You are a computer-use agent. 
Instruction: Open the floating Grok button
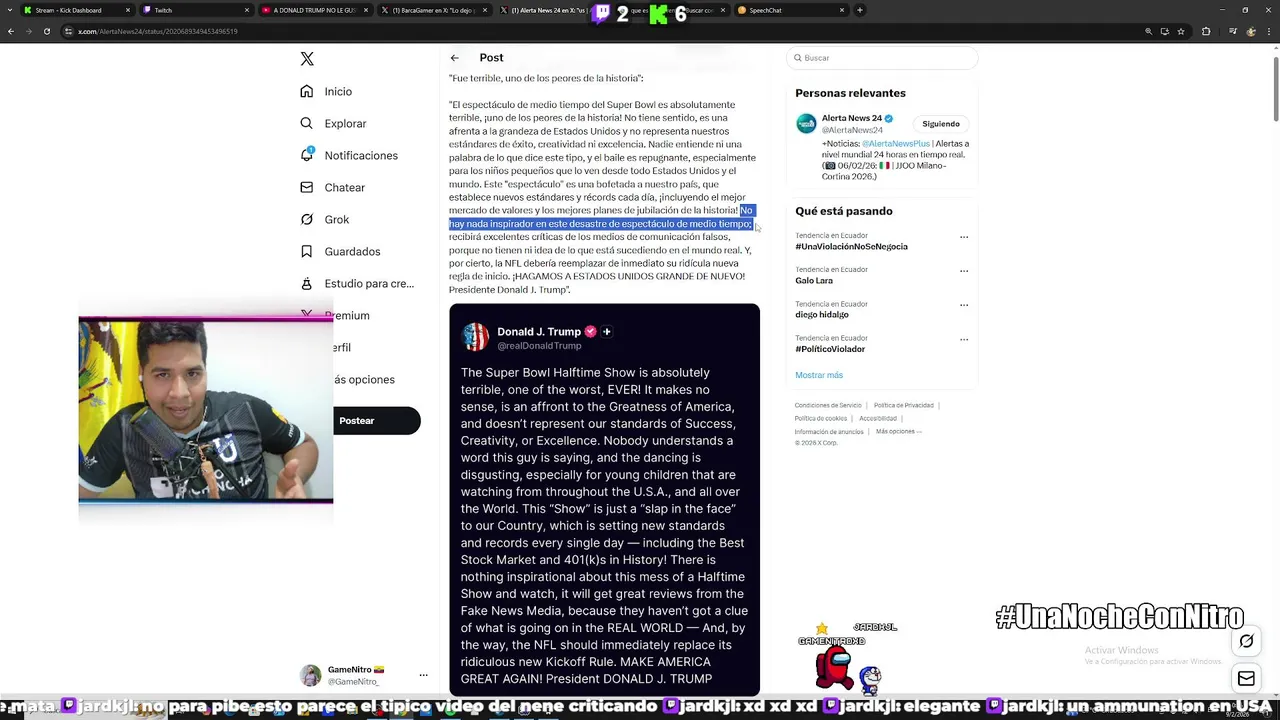pos(1246,641)
